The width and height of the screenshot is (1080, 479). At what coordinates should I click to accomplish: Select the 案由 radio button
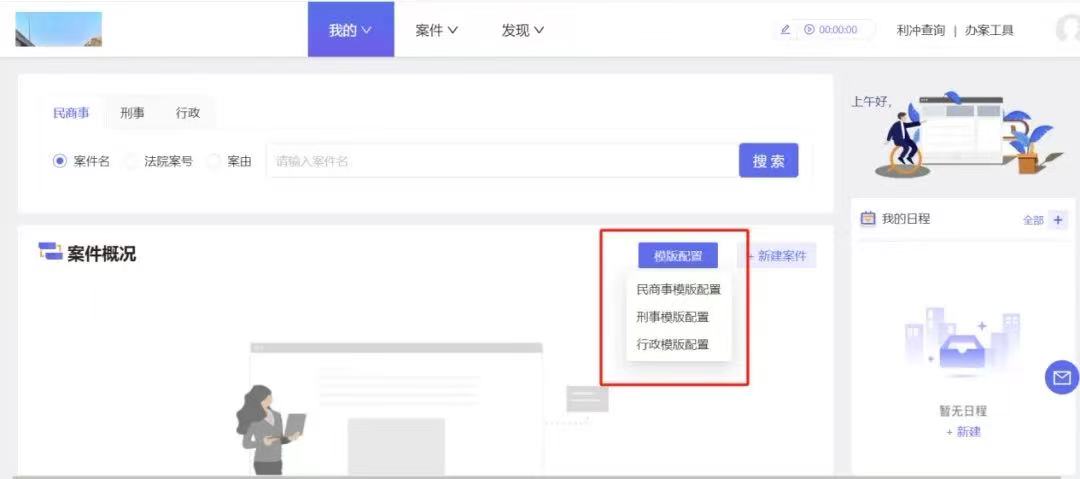pyautogui.click(x=213, y=161)
